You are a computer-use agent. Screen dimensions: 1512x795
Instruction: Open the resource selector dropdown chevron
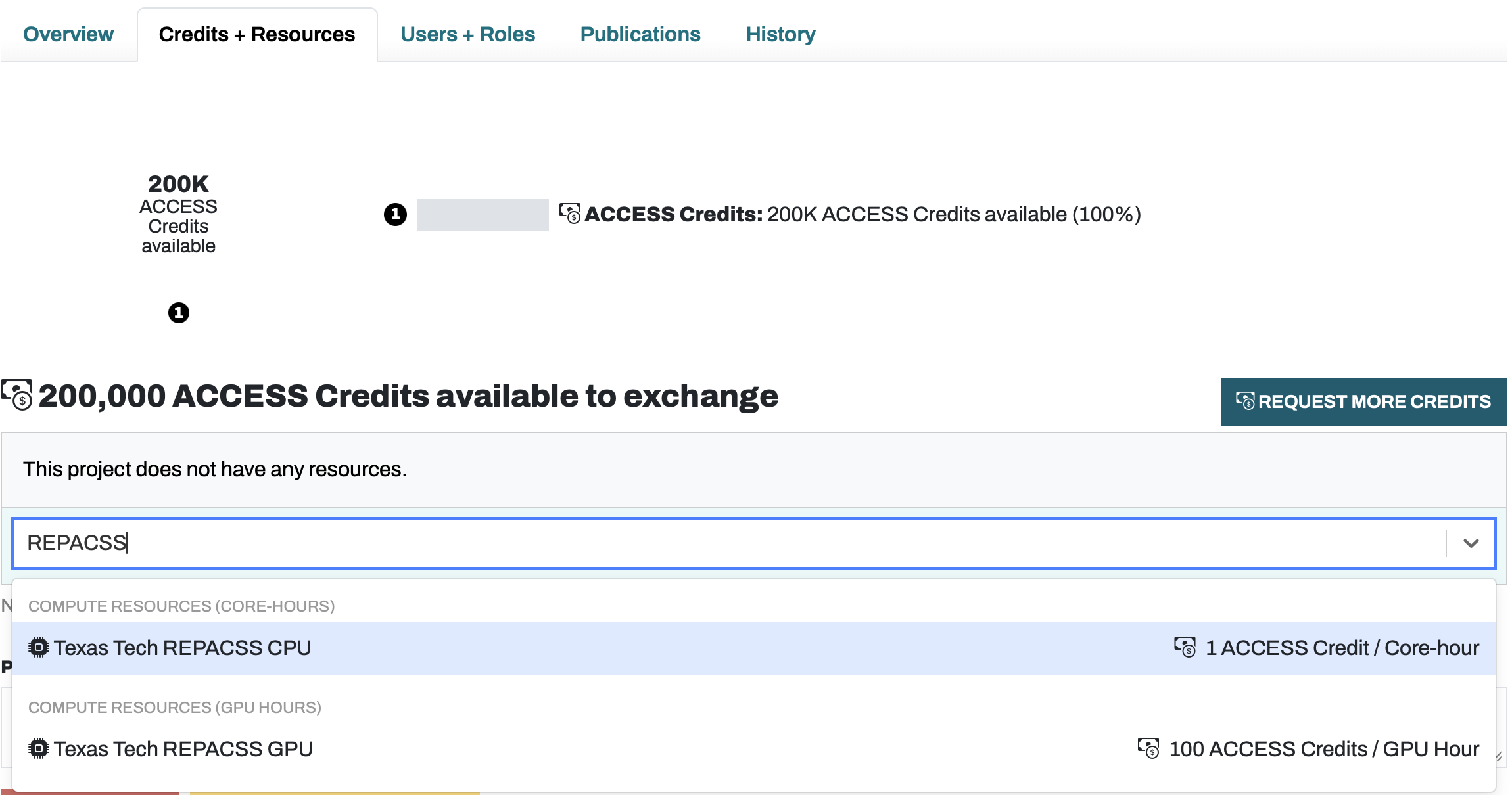(x=1471, y=543)
